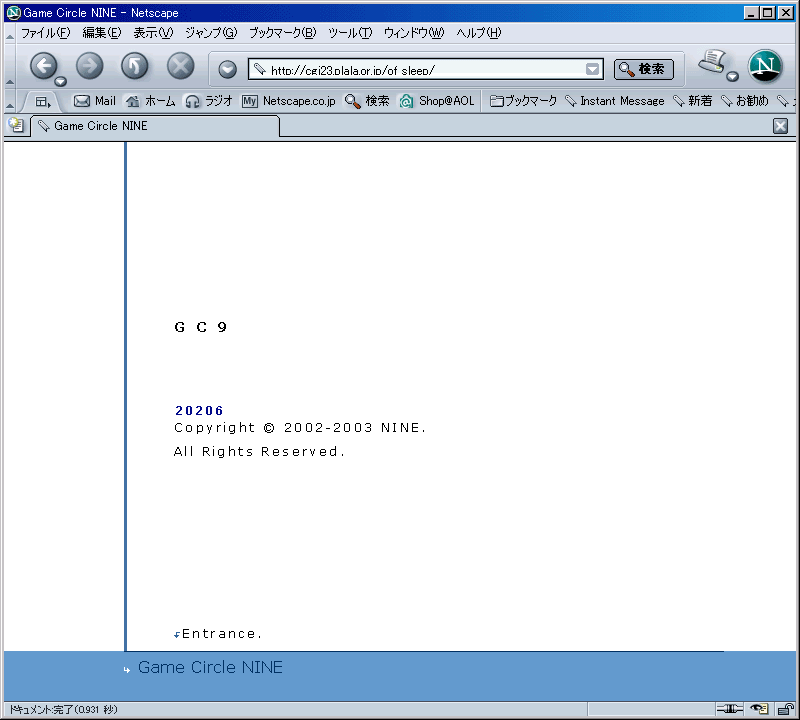800x720 pixels.
Task: Go back with the Back arrow button
Action: [43, 66]
